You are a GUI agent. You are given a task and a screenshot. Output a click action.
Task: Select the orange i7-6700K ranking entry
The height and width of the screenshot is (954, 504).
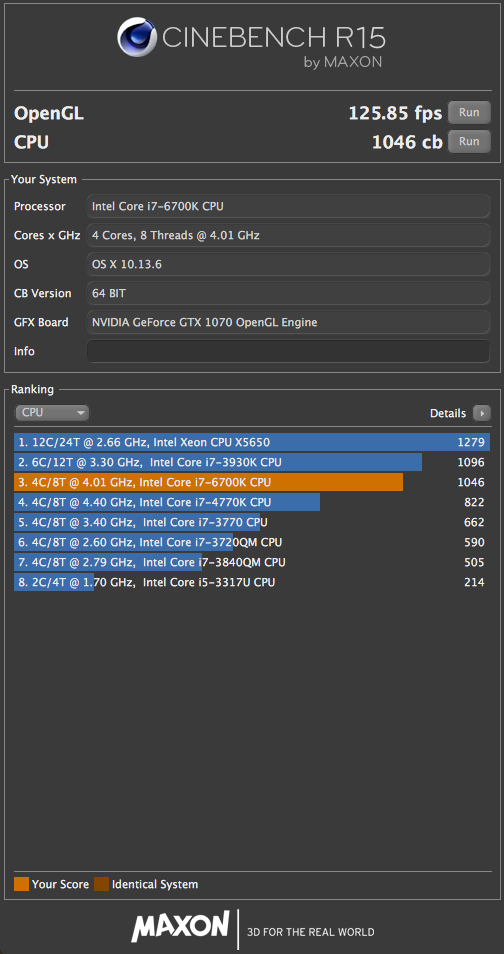pos(251,482)
